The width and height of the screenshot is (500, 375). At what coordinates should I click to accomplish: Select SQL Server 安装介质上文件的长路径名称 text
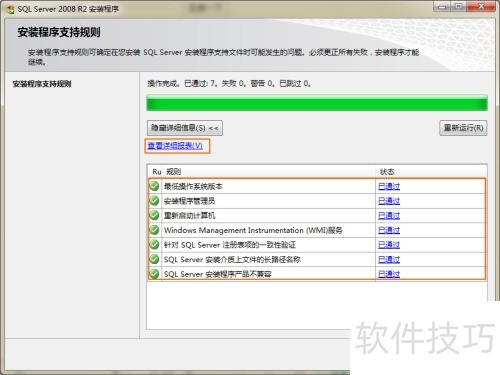(x=232, y=260)
